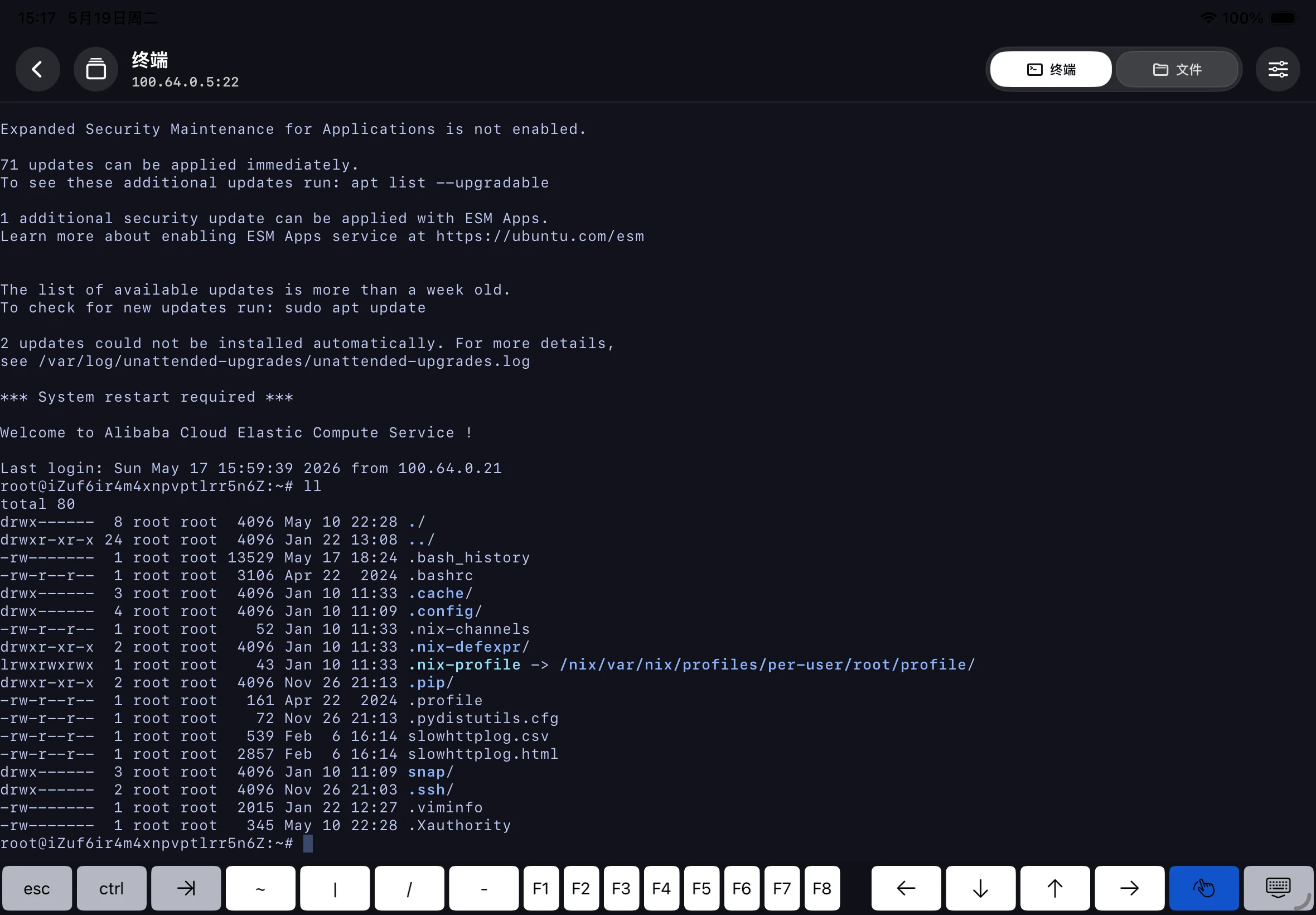The width and height of the screenshot is (1316, 915).
Task: Tap the up arrow key
Action: click(1056, 888)
